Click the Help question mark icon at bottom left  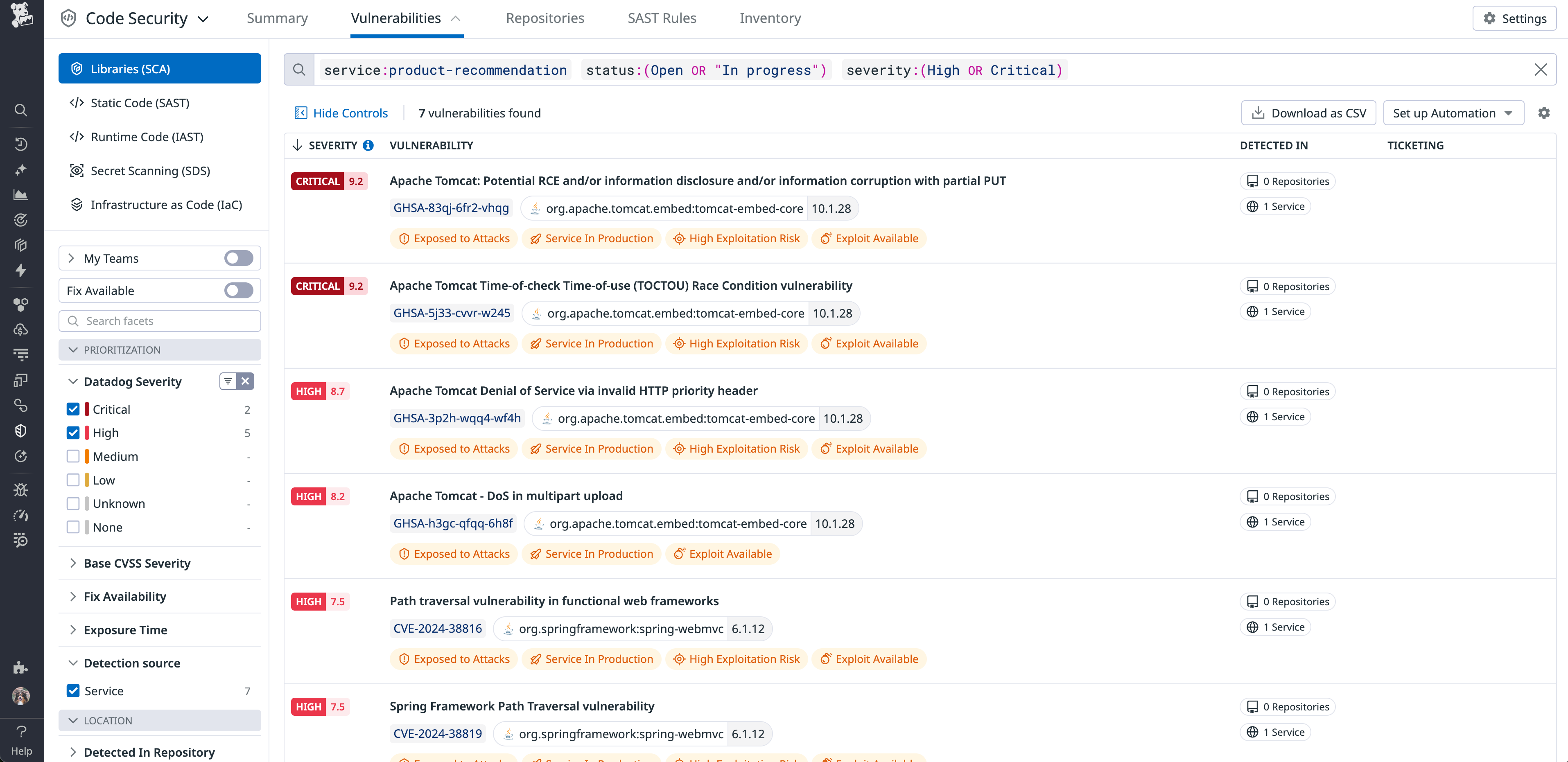coord(22,732)
